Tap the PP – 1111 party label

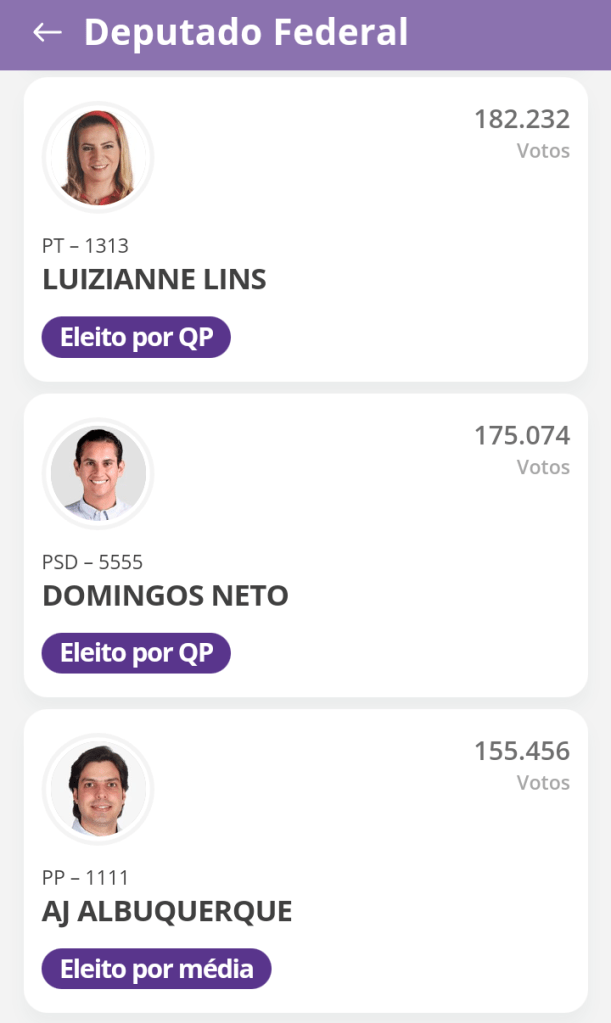pyautogui.click(x=85, y=878)
